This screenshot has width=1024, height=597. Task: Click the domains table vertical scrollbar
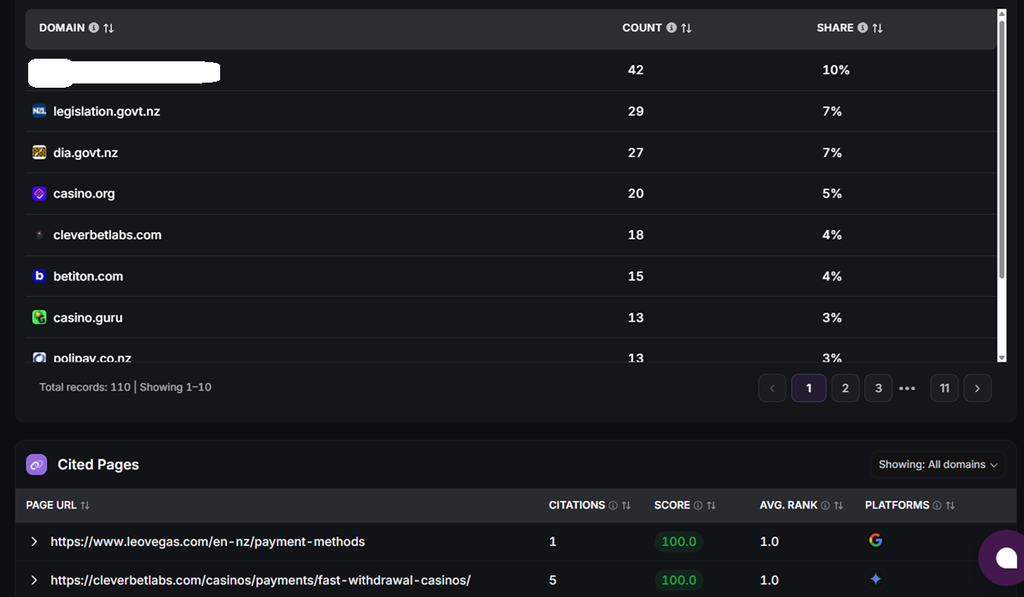1002,150
